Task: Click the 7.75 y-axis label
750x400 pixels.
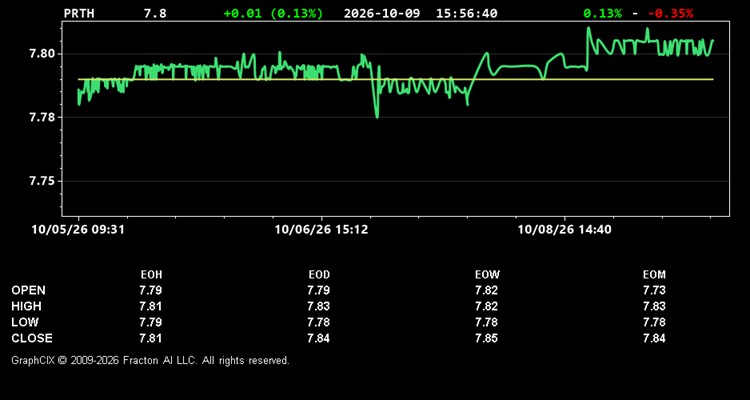Action: tap(42, 181)
